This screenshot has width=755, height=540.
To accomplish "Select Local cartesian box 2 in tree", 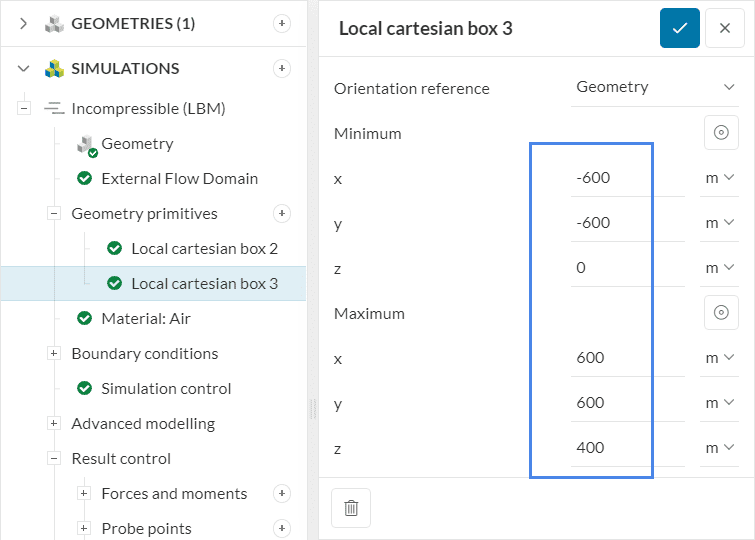I will [204, 248].
